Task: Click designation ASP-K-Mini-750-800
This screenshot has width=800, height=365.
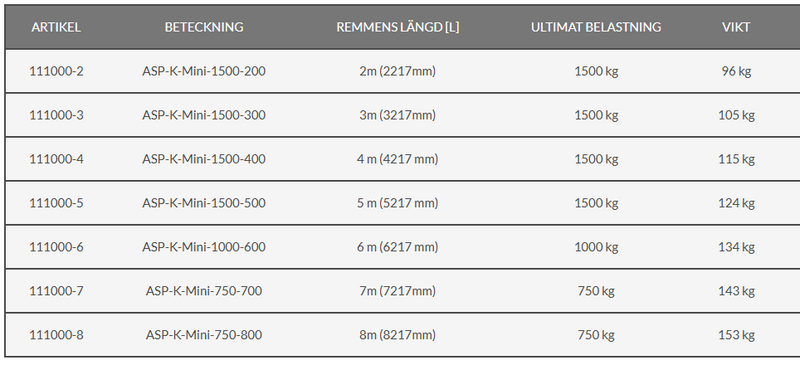Action: pyautogui.click(x=204, y=334)
